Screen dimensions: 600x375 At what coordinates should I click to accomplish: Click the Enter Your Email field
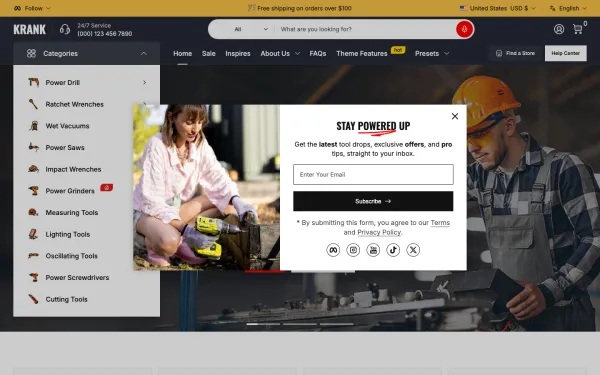pyautogui.click(x=373, y=174)
